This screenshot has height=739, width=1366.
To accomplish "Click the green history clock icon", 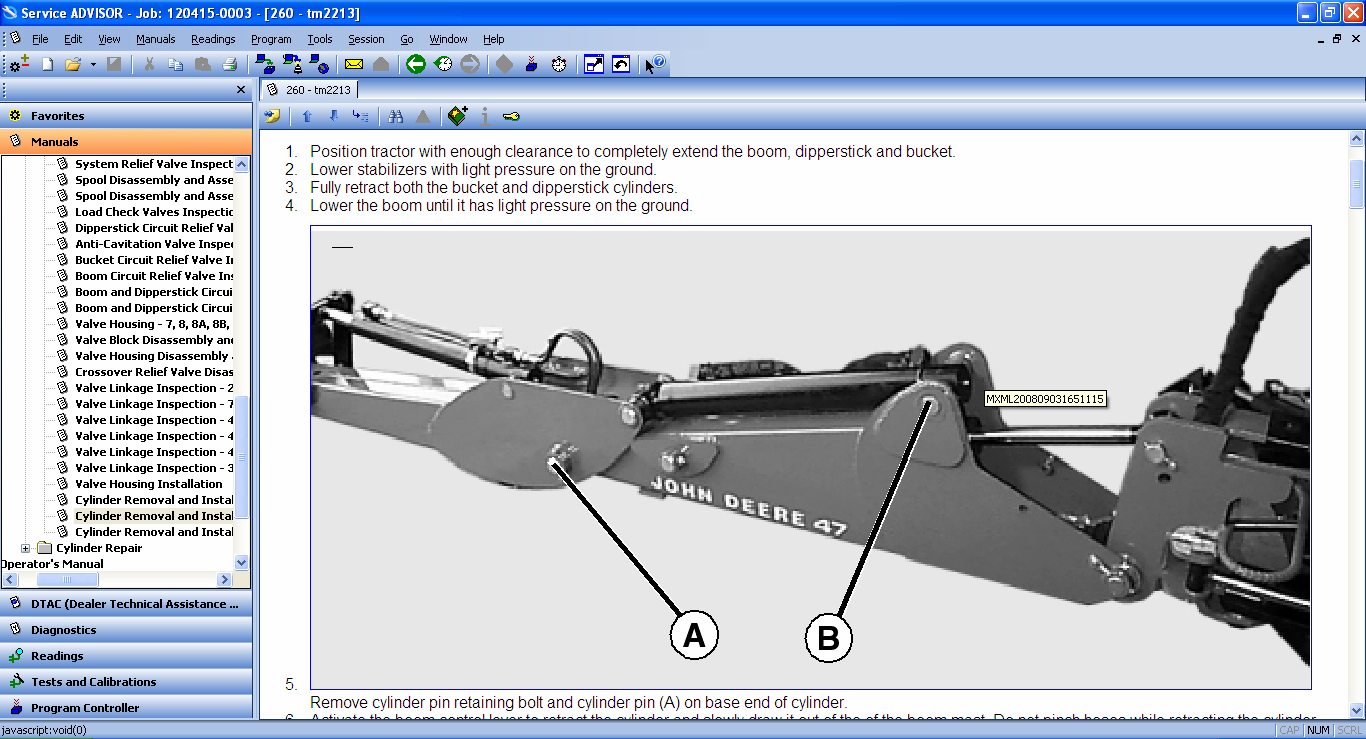I will pyautogui.click(x=443, y=64).
